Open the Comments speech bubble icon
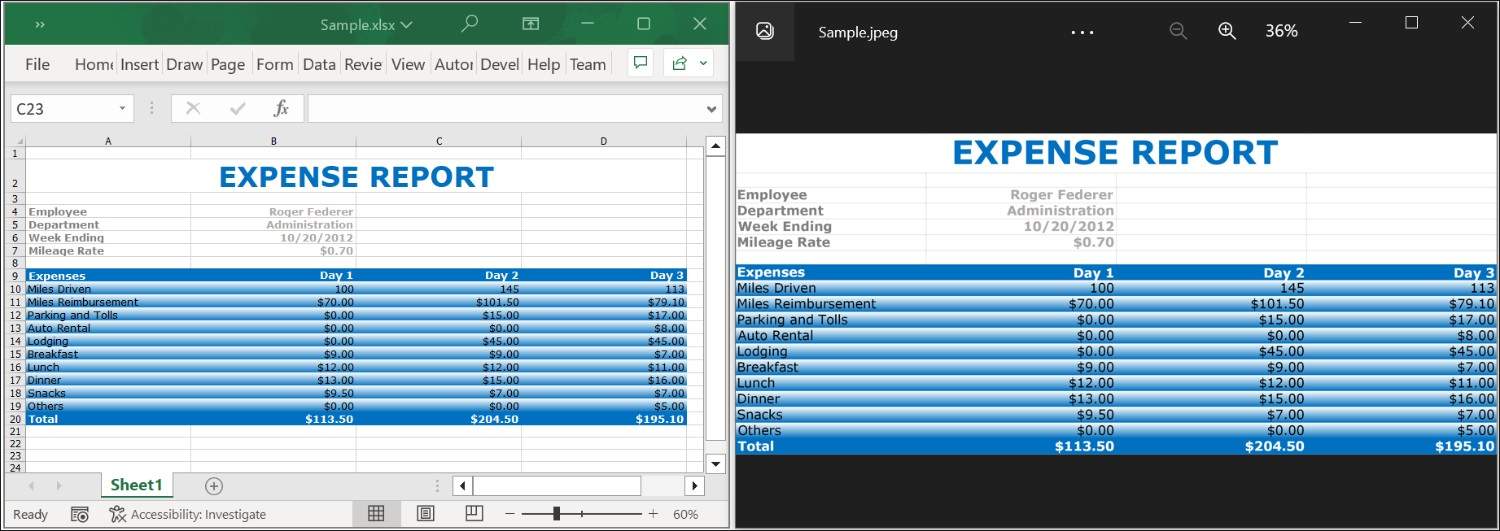Viewport: 1500px width, 531px height. [641, 63]
